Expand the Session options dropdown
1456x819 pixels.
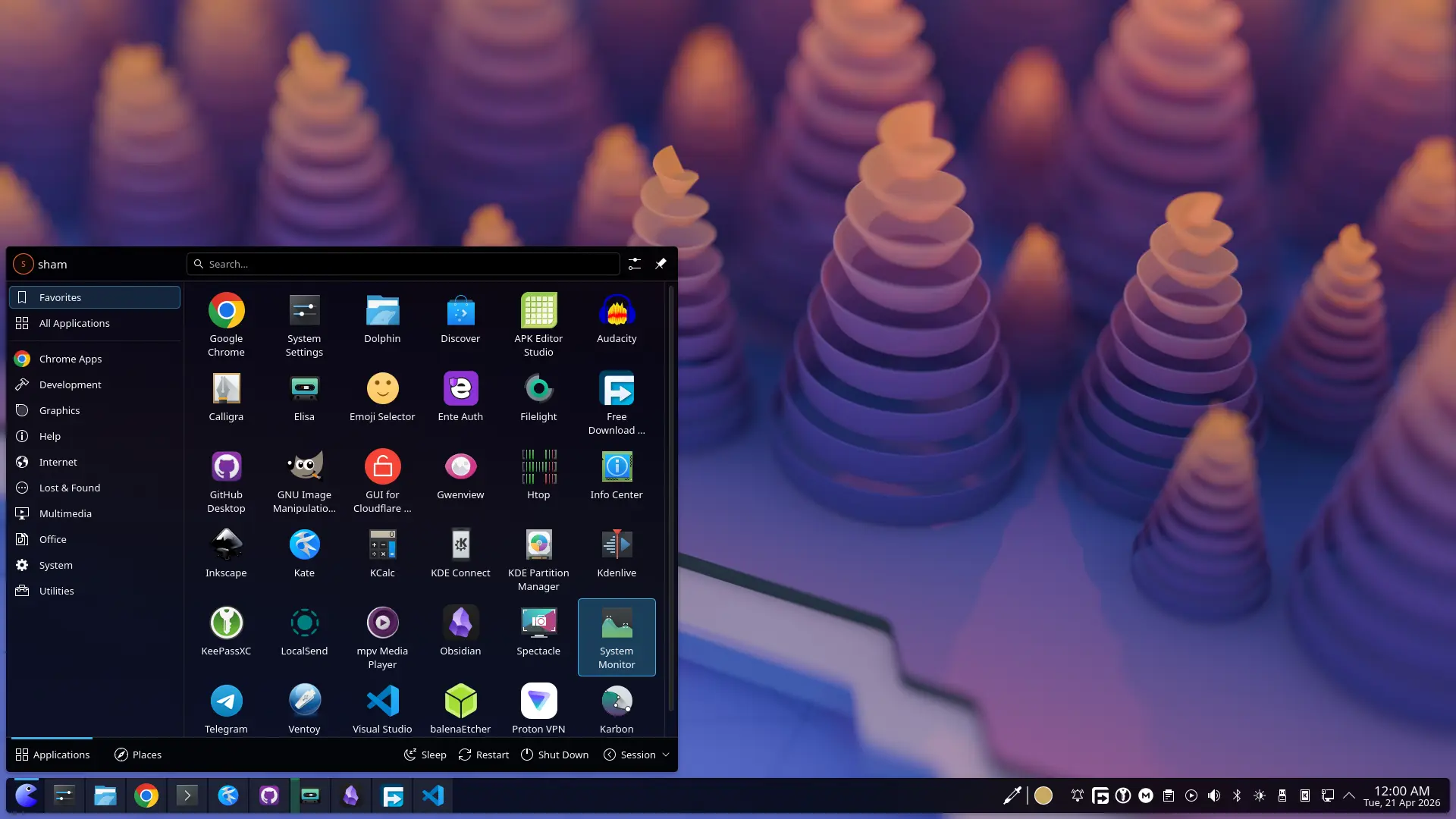(x=635, y=755)
